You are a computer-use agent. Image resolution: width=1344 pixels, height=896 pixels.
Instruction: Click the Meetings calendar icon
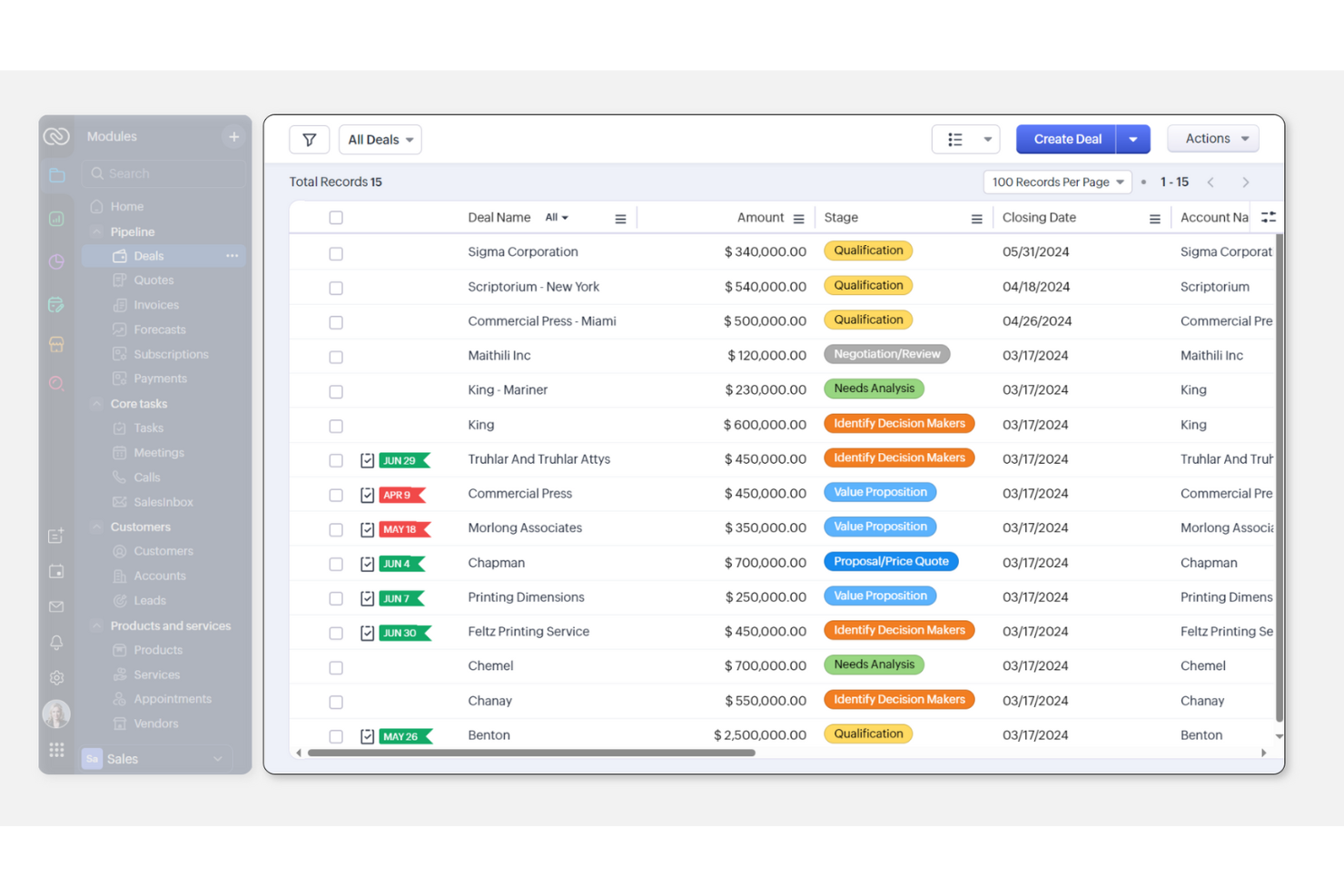tap(119, 452)
